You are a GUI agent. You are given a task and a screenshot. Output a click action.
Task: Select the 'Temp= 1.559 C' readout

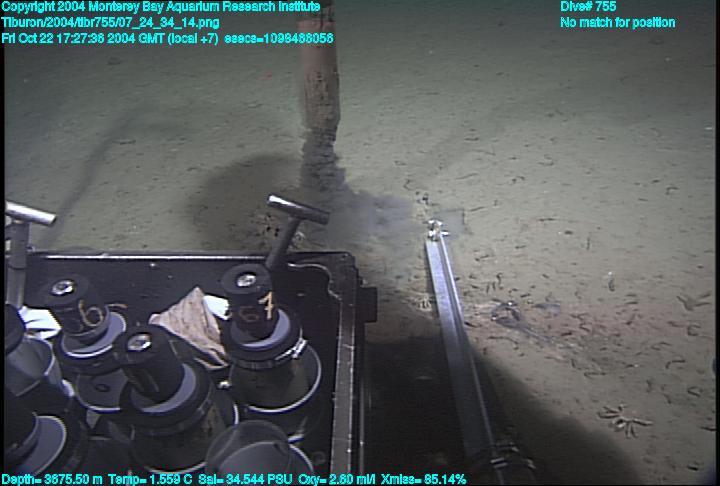coord(151,479)
